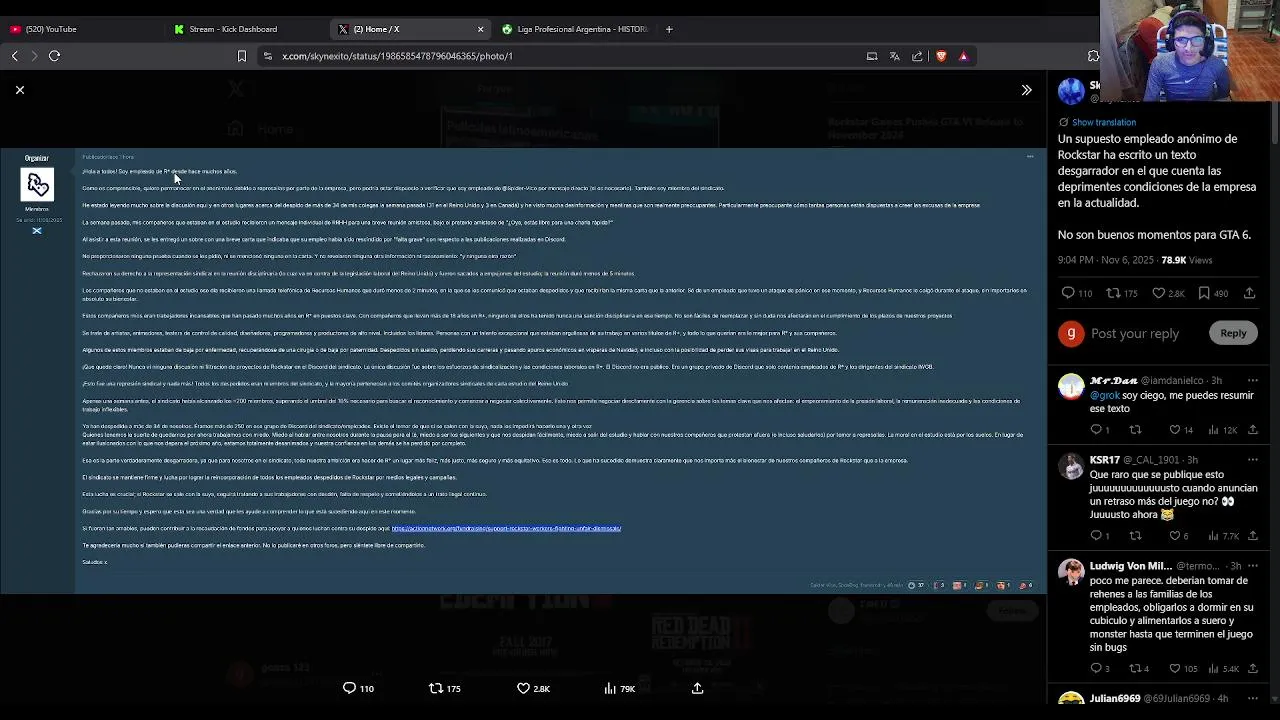Screen dimensions: 1280x720
Task: Open Julian6969's profile name
Action: click(1115, 698)
